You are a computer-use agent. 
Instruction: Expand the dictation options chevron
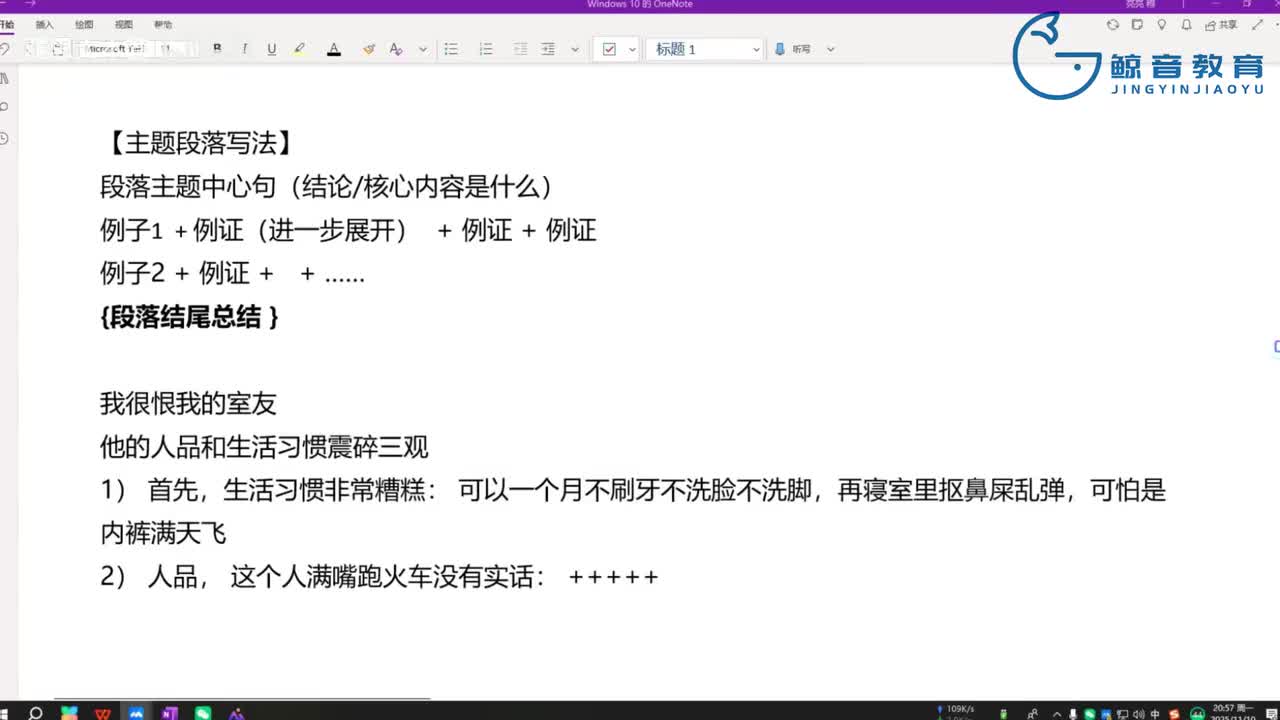coord(830,49)
